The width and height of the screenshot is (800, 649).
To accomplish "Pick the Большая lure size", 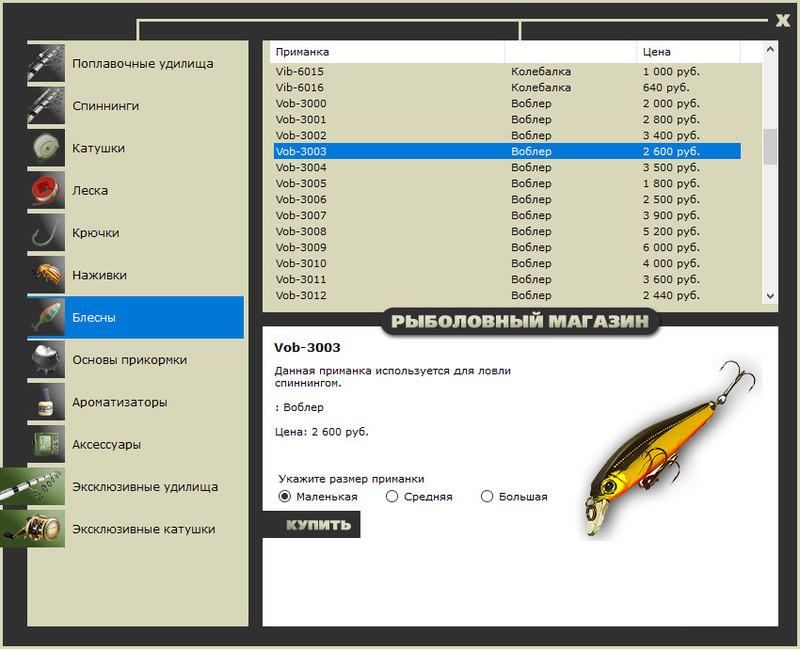I will tap(487, 496).
